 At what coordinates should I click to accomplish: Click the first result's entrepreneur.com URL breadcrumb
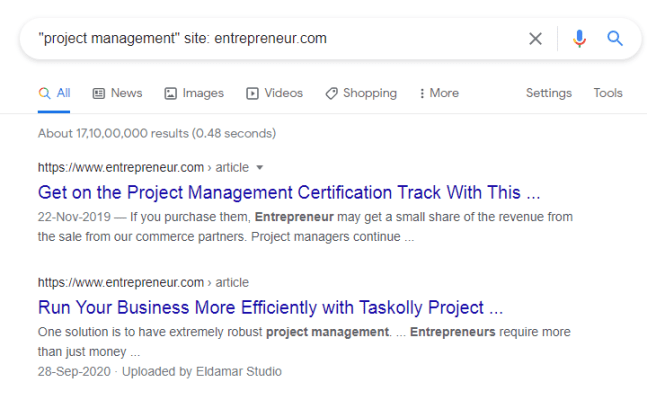(x=143, y=168)
